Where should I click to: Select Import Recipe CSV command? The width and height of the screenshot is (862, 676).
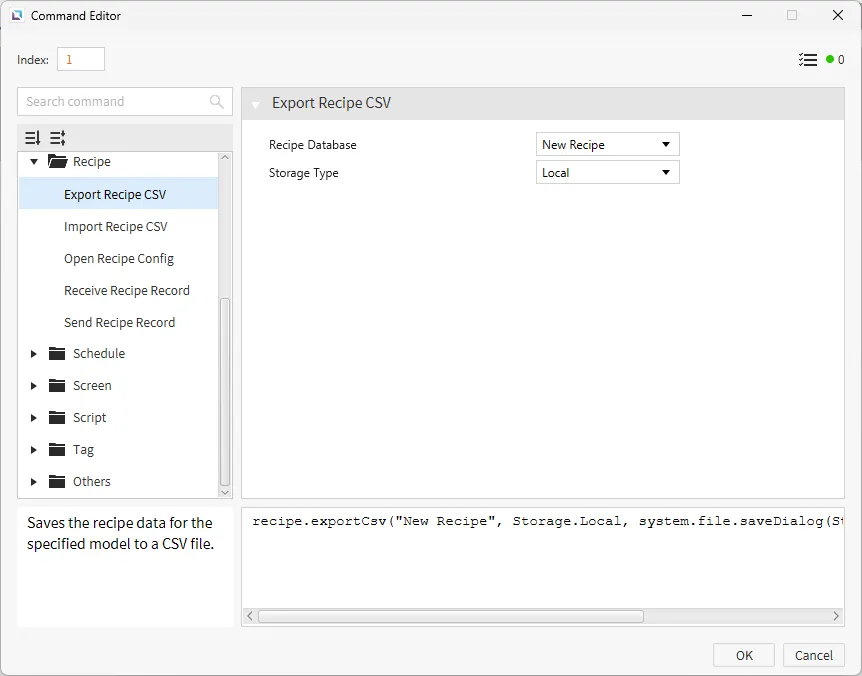[x=116, y=227]
